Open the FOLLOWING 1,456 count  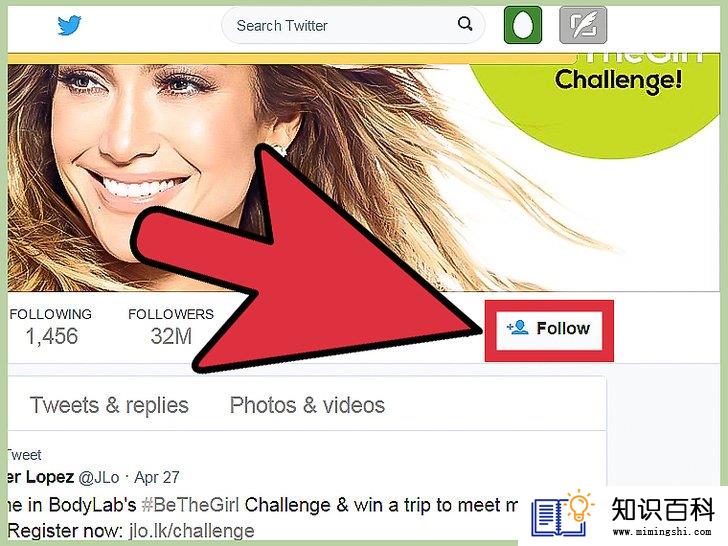point(51,327)
